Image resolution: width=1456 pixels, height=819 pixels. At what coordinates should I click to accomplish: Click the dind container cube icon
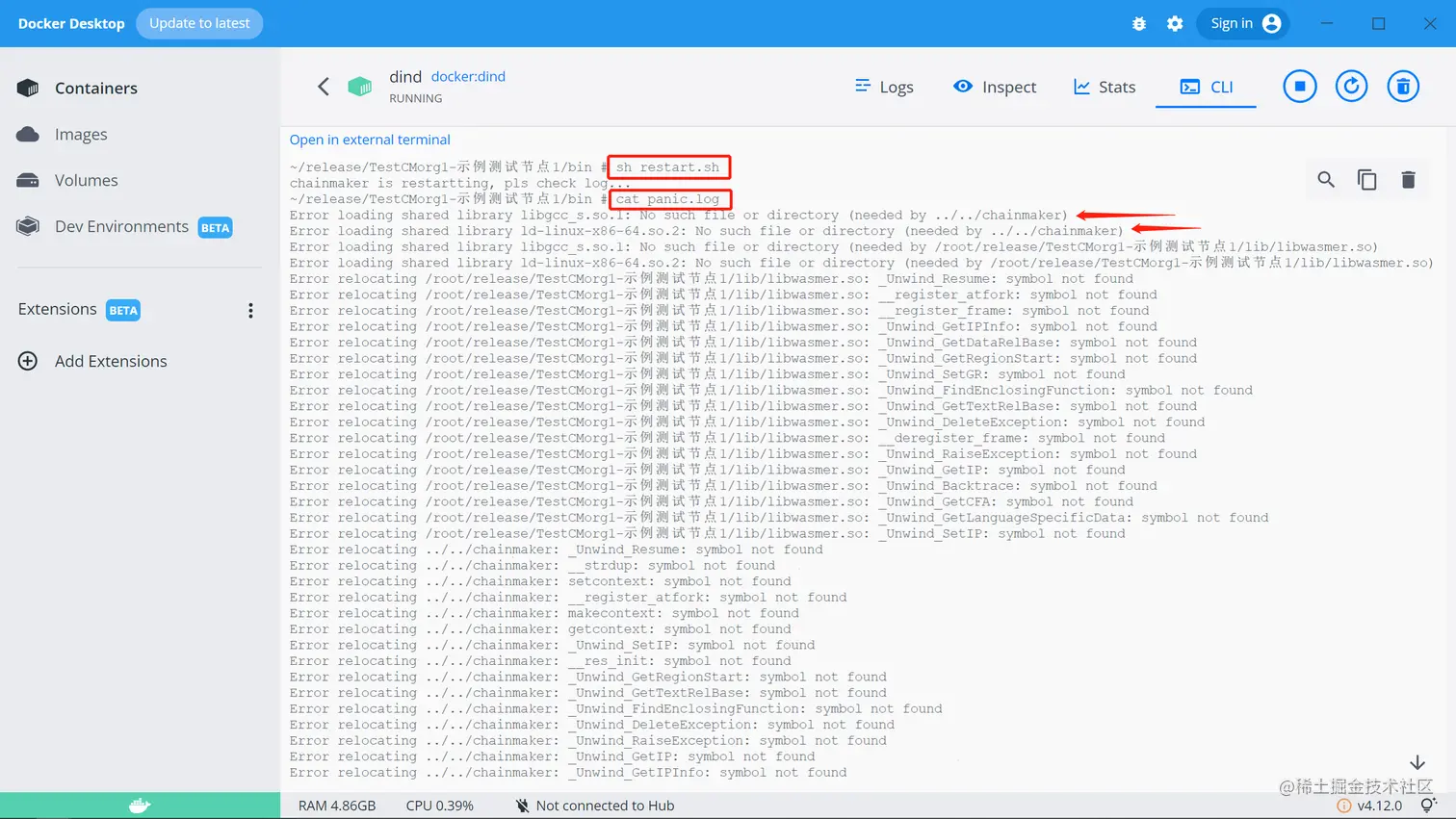tap(360, 87)
